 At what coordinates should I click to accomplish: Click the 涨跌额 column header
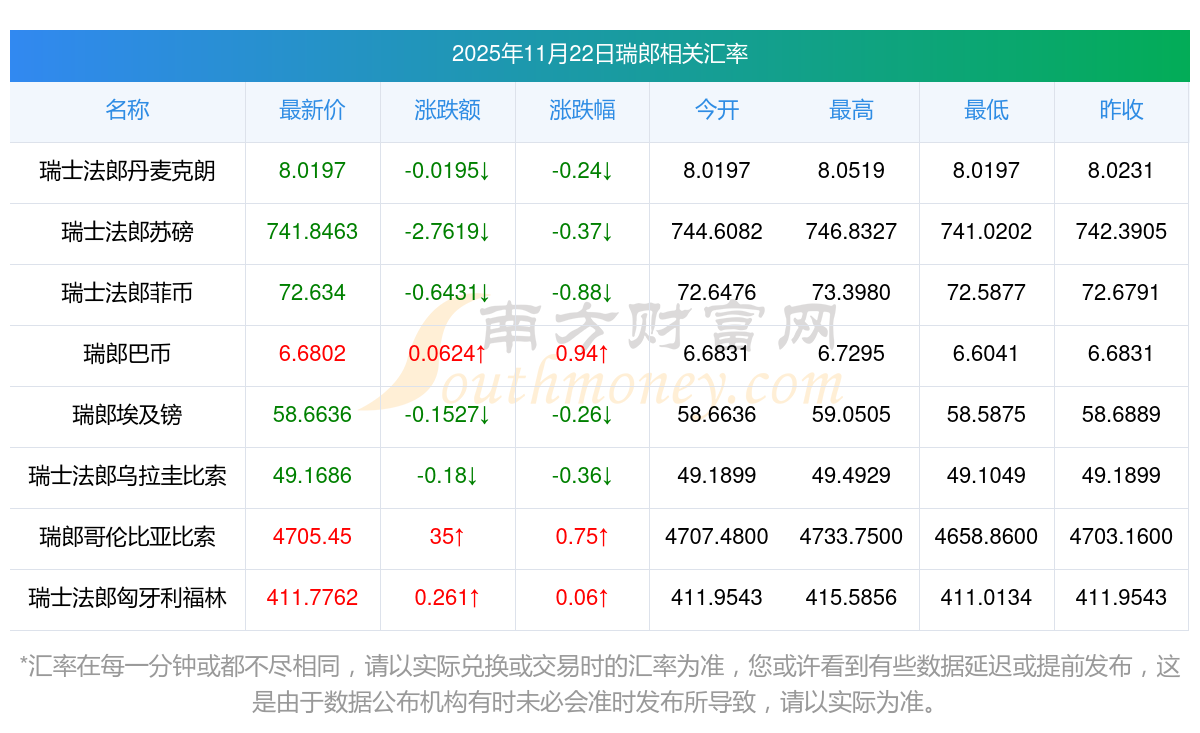click(447, 110)
